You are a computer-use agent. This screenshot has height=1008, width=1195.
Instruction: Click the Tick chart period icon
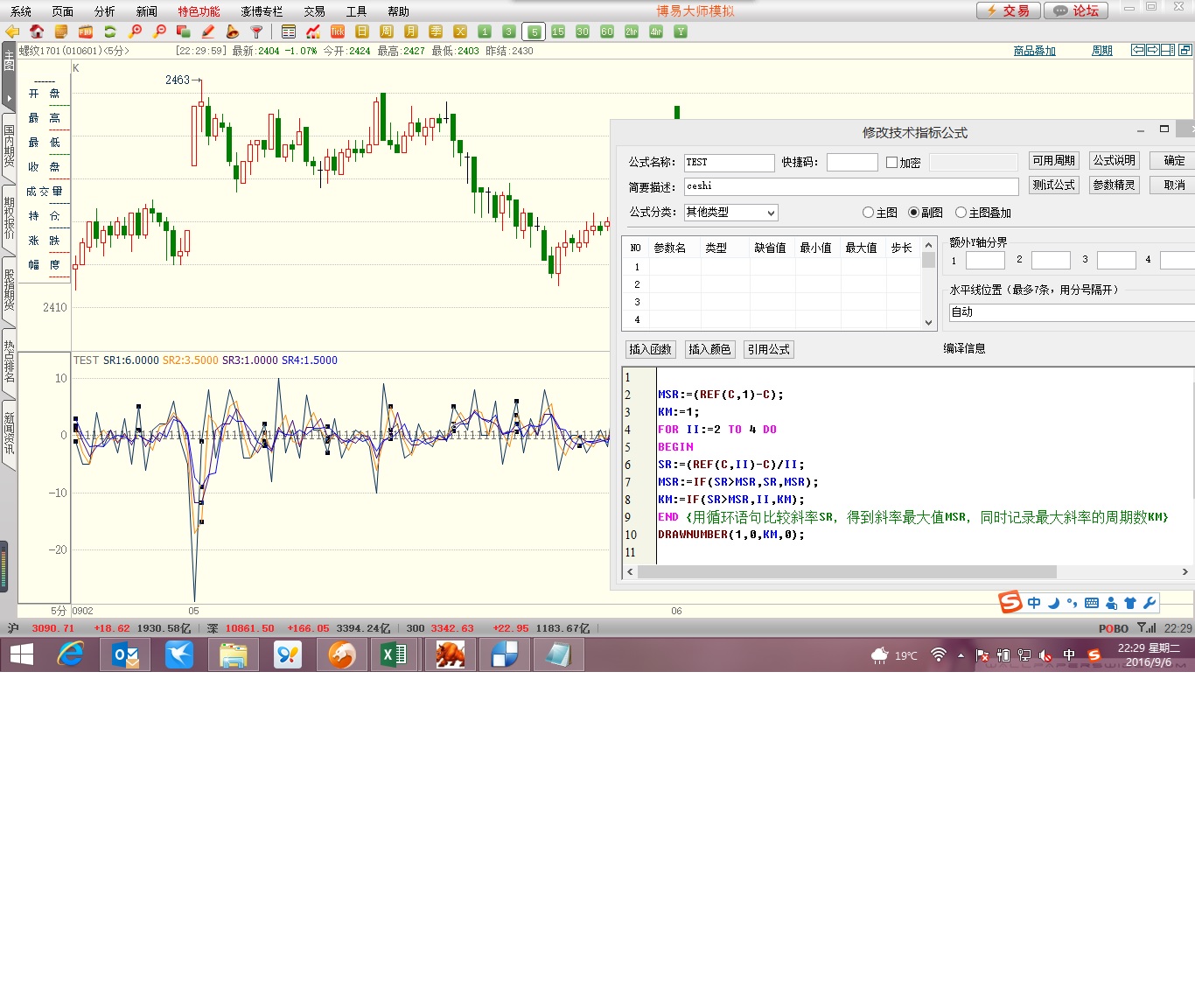(x=338, y=31)
